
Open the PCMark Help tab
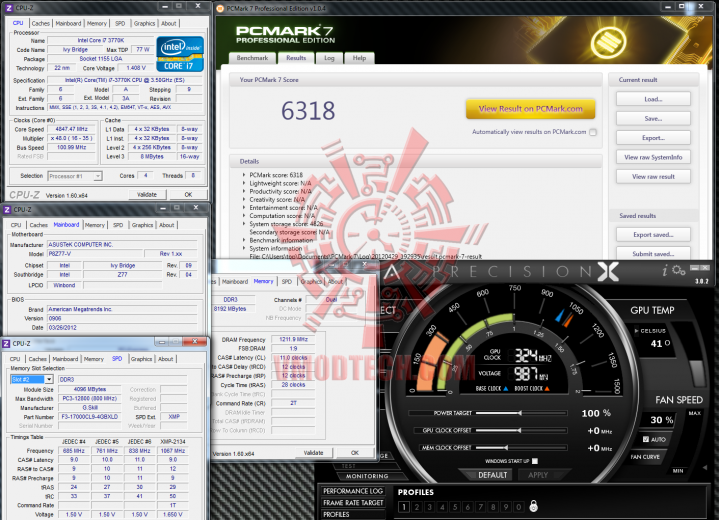tap(359, 58)
